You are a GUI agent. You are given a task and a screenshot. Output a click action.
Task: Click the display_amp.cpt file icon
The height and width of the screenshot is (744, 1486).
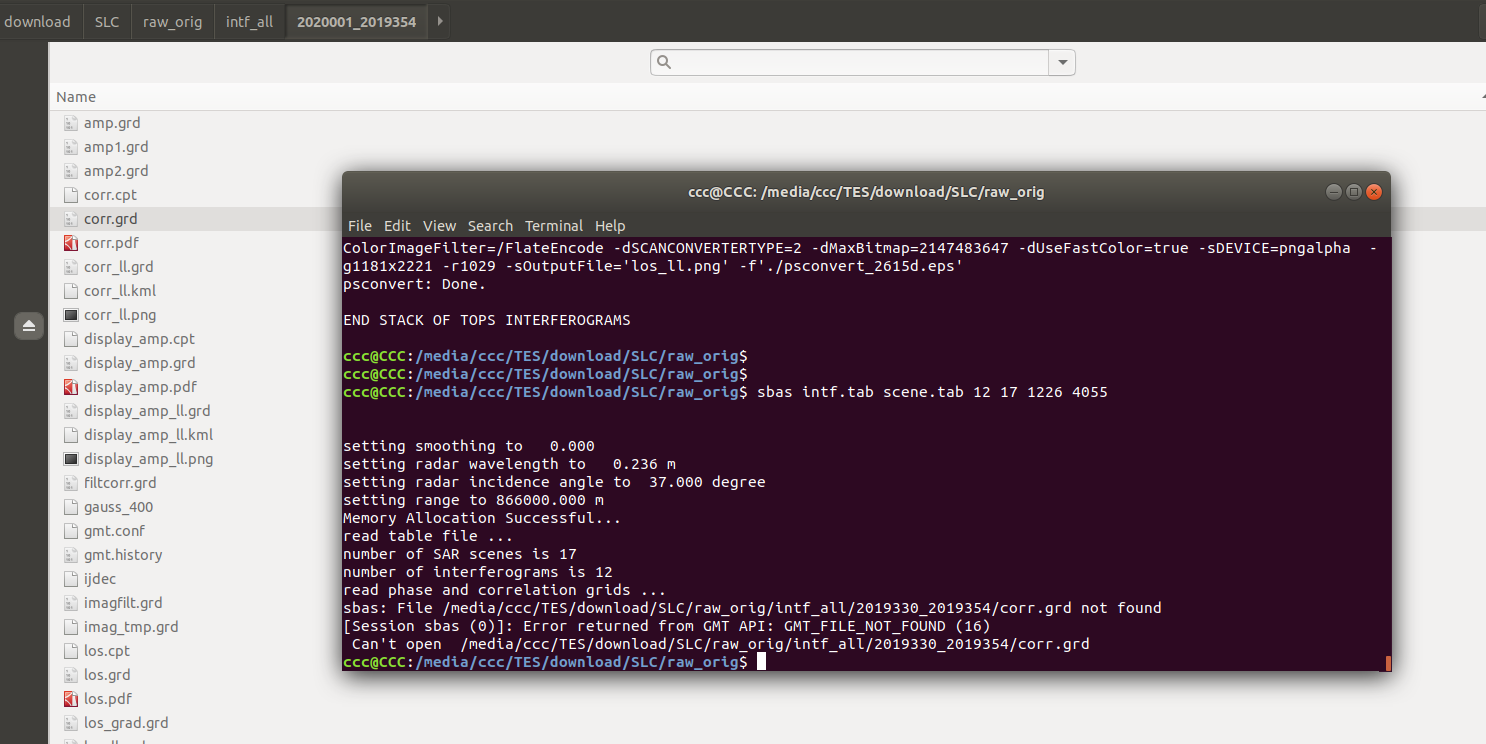(x=70, y=339)
